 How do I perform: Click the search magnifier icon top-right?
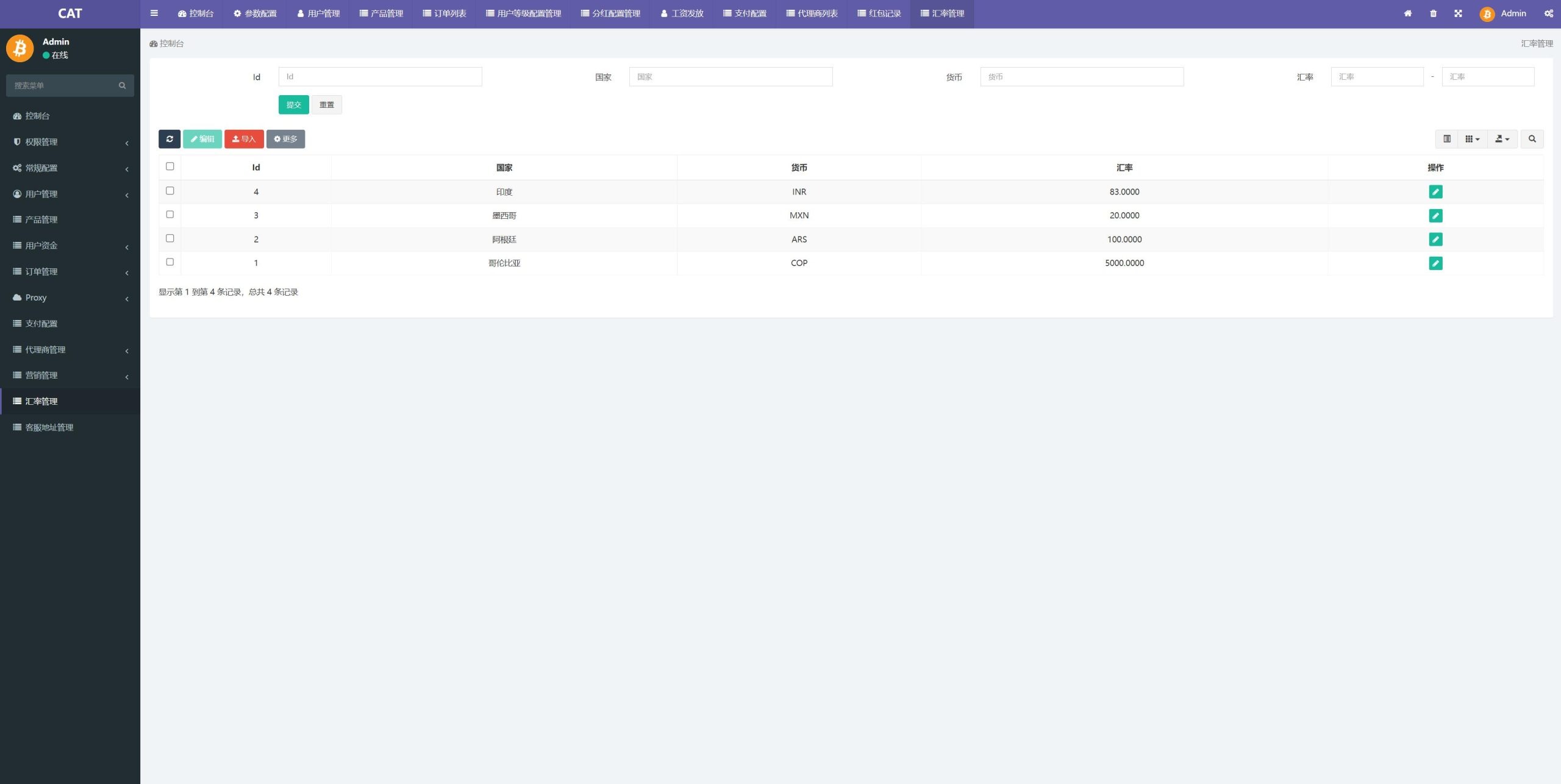pyautogui.click(x=1532, y=139)
